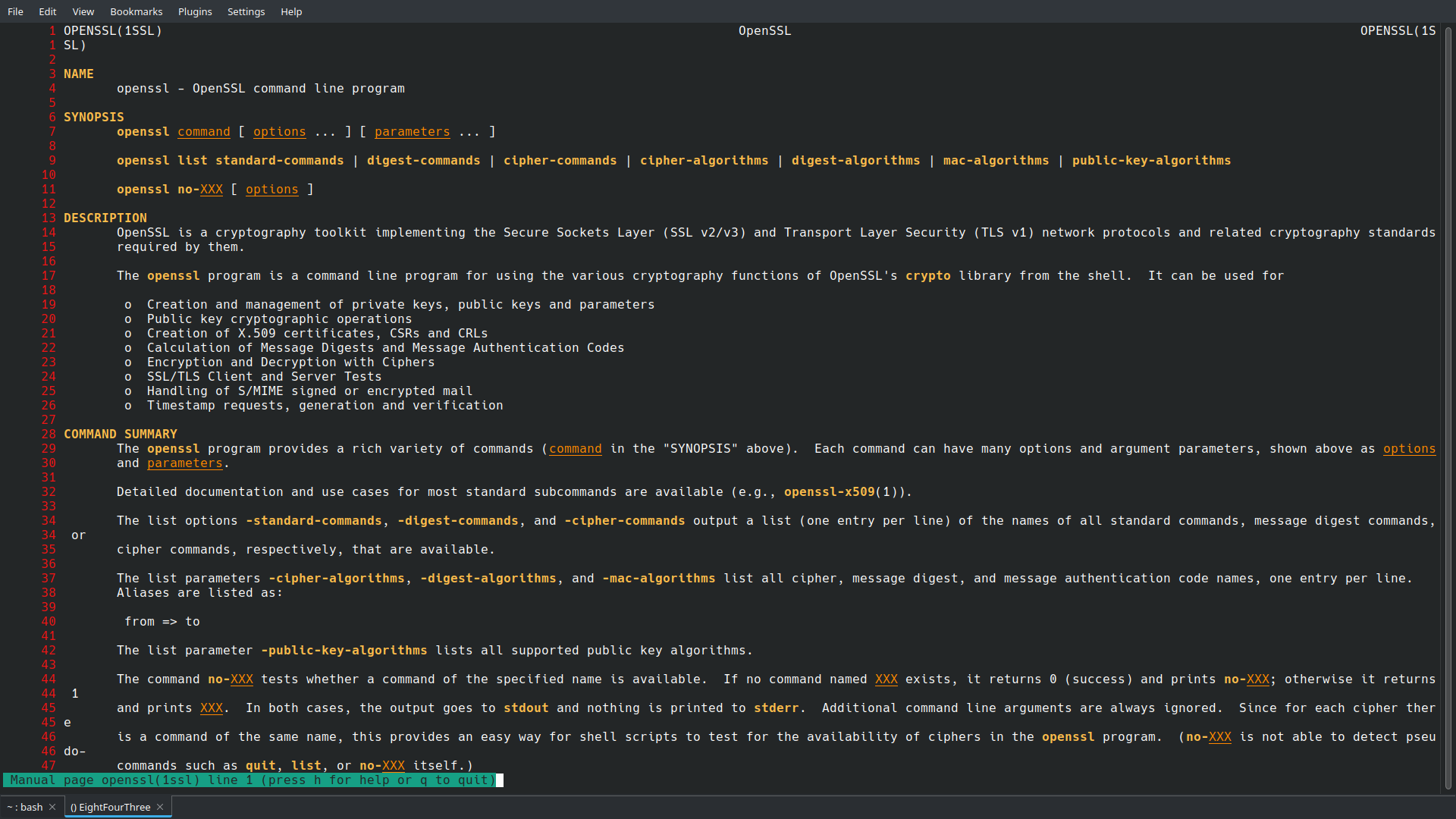
Task: Click 'digest-algorithms' in line 9
Action: (856, 161)
